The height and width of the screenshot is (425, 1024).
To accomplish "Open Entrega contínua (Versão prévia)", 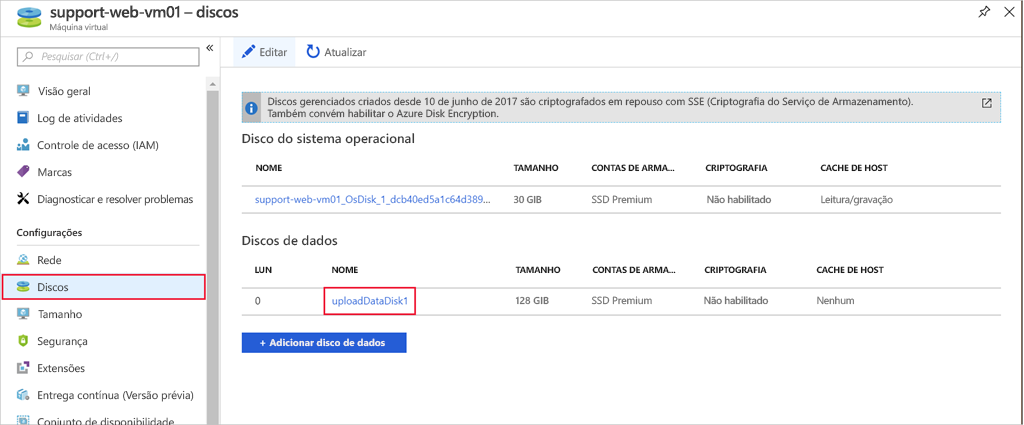I will (x=115, y=395).
